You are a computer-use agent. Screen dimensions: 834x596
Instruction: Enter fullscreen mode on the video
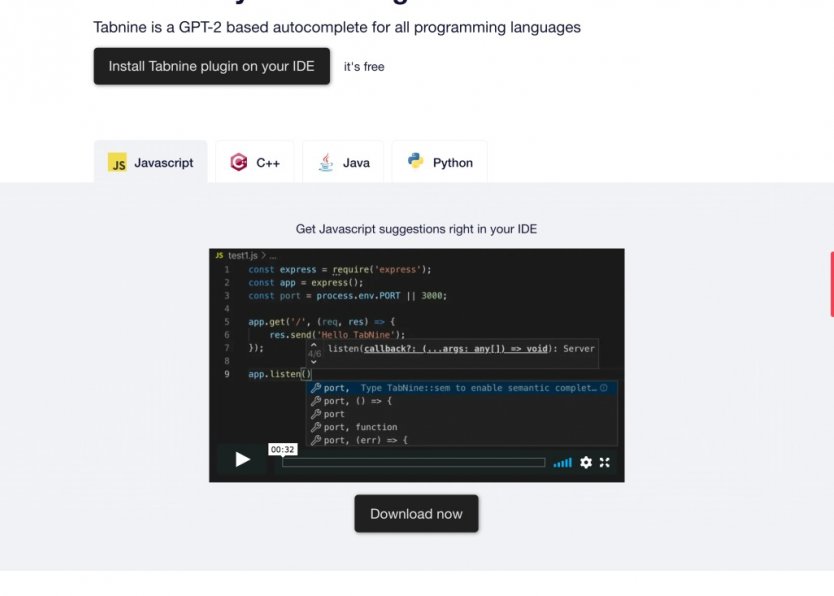click(x=605, y=462)
